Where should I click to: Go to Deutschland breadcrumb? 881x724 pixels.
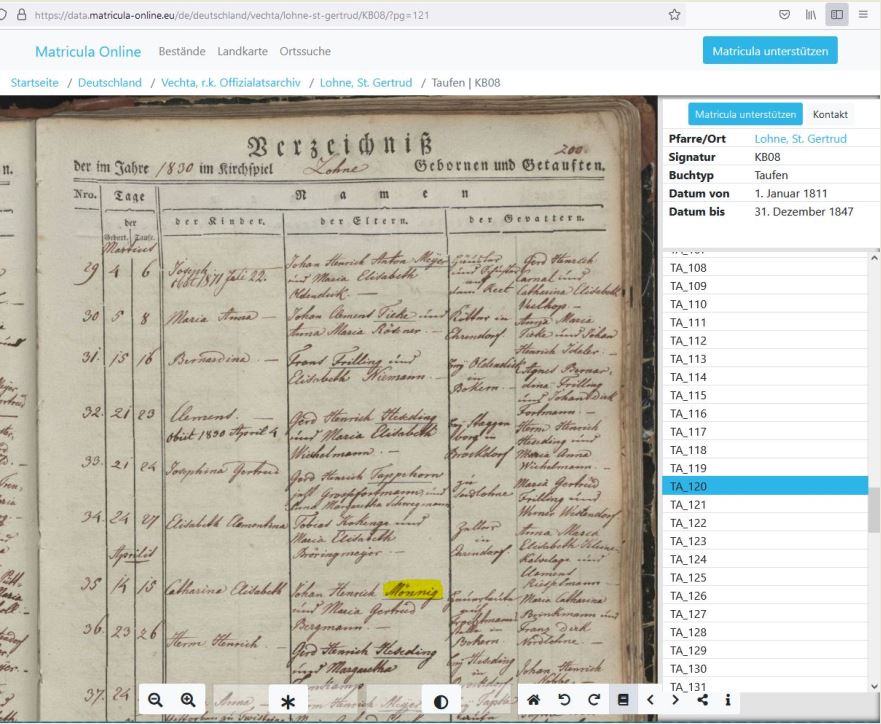(110, 83)
